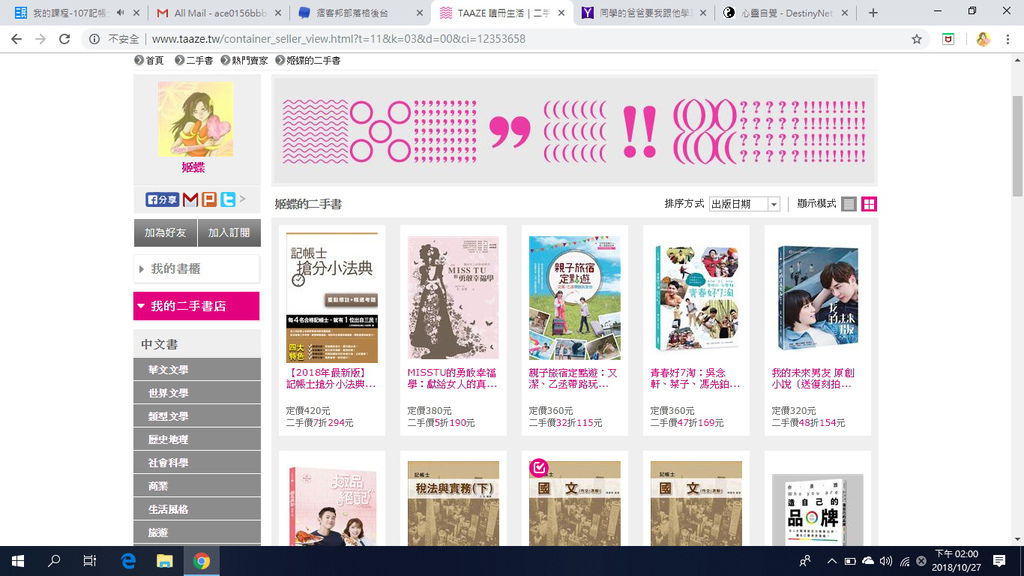Reload the page
Screen dimensions: 1024x576
(x=64, y=39)
